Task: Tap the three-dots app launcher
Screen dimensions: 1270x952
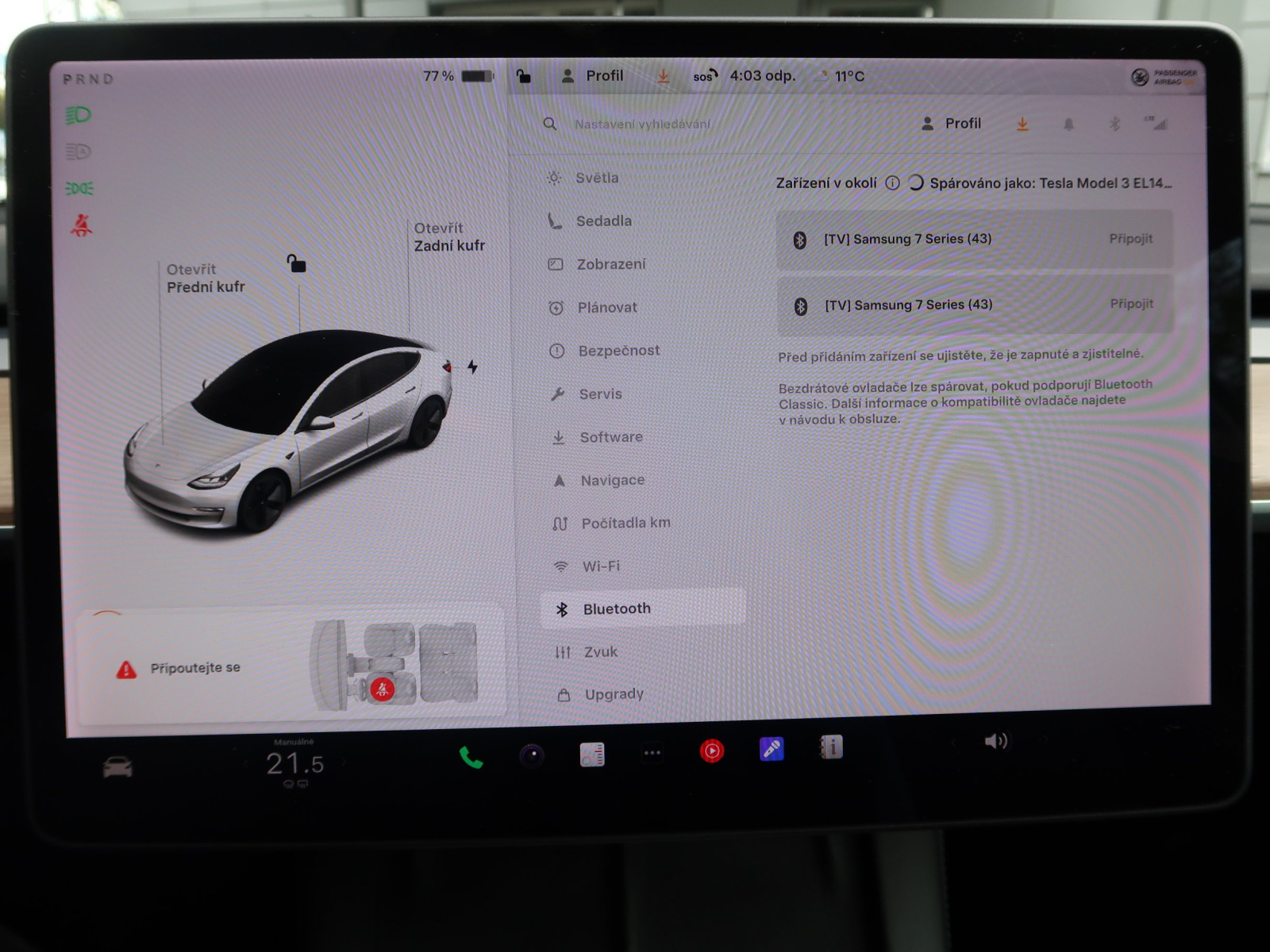Action: tap(652, 753)
